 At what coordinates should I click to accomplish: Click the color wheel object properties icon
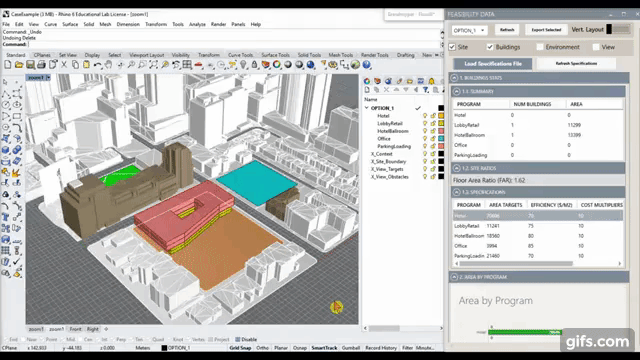click(x=277, y=64)
